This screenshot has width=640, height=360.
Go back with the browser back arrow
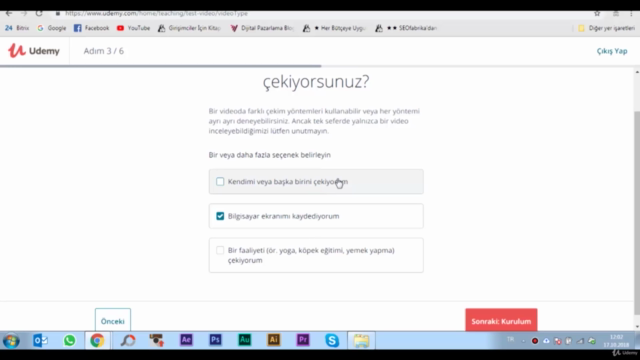click(9, 13)
